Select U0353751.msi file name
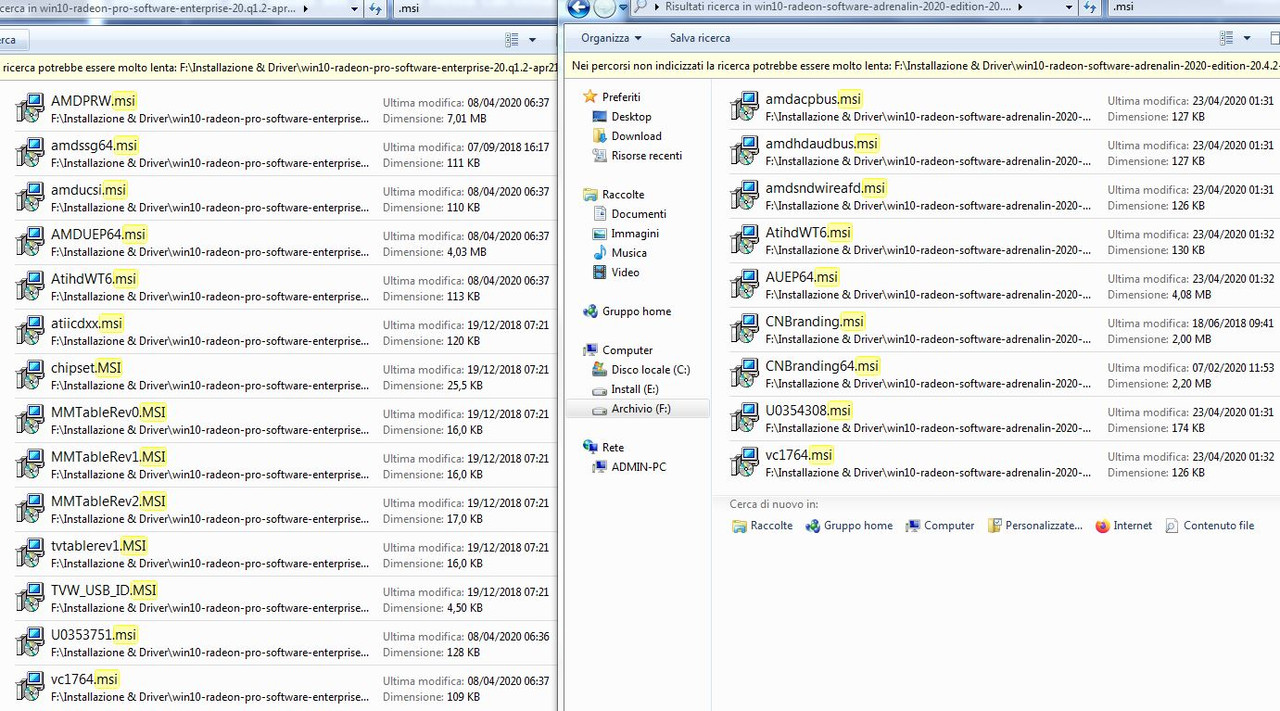Image resolution: width=1280 pixels, height=711 pixels. tap(94, 635)
